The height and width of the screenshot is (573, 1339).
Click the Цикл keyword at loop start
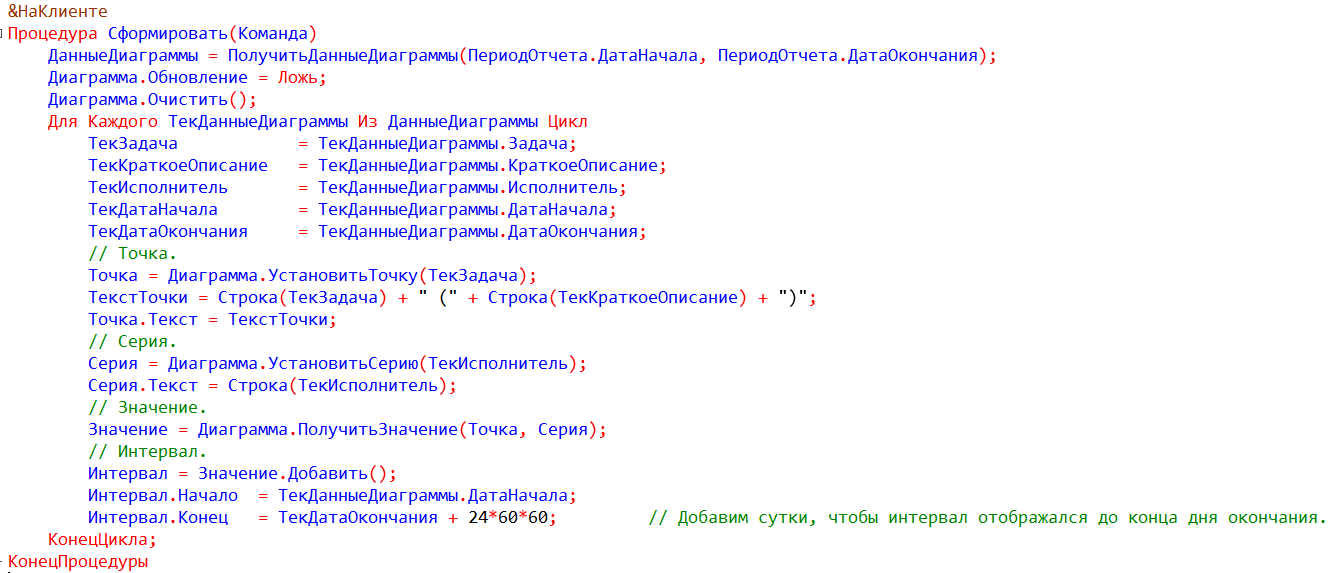click(x=567, y=121)
